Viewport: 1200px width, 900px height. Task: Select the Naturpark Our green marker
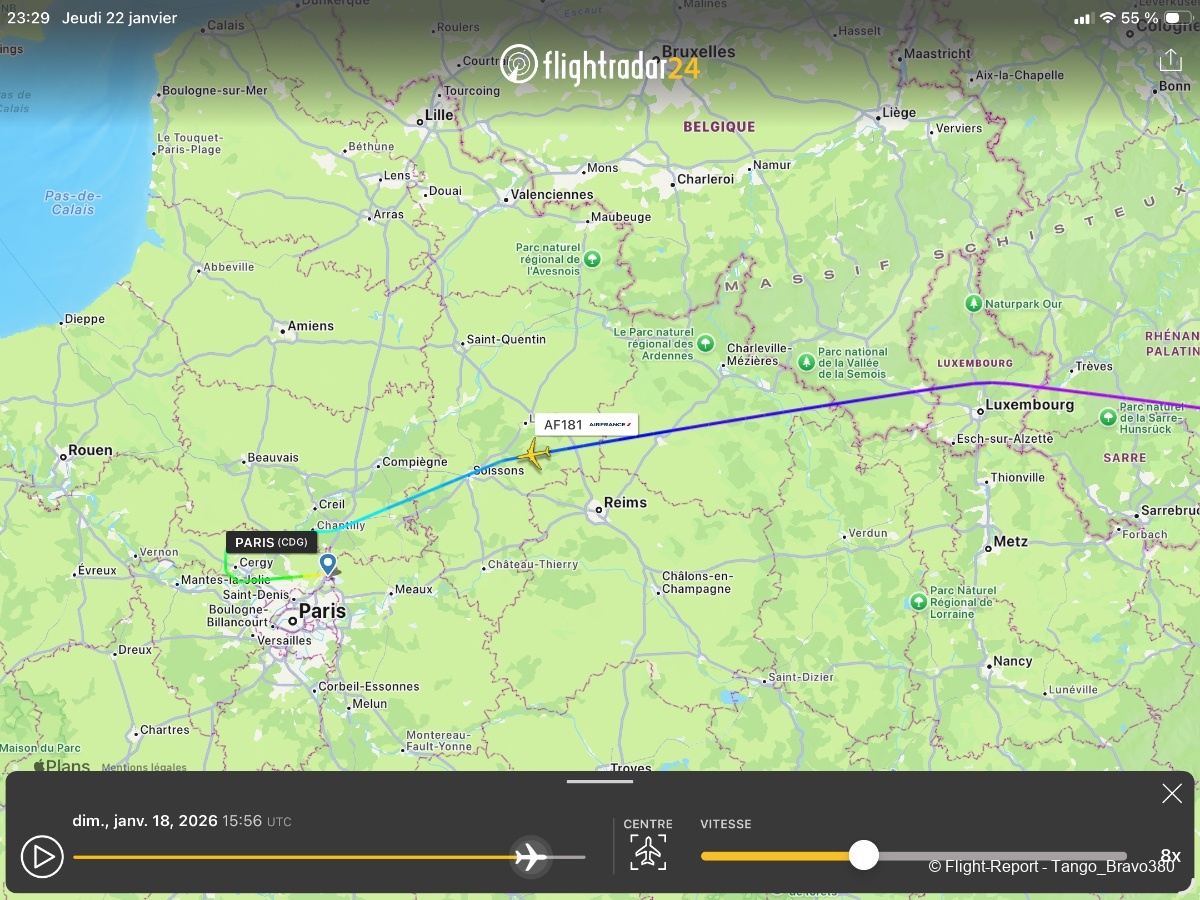pyautogui.click(x=973, y=303)
